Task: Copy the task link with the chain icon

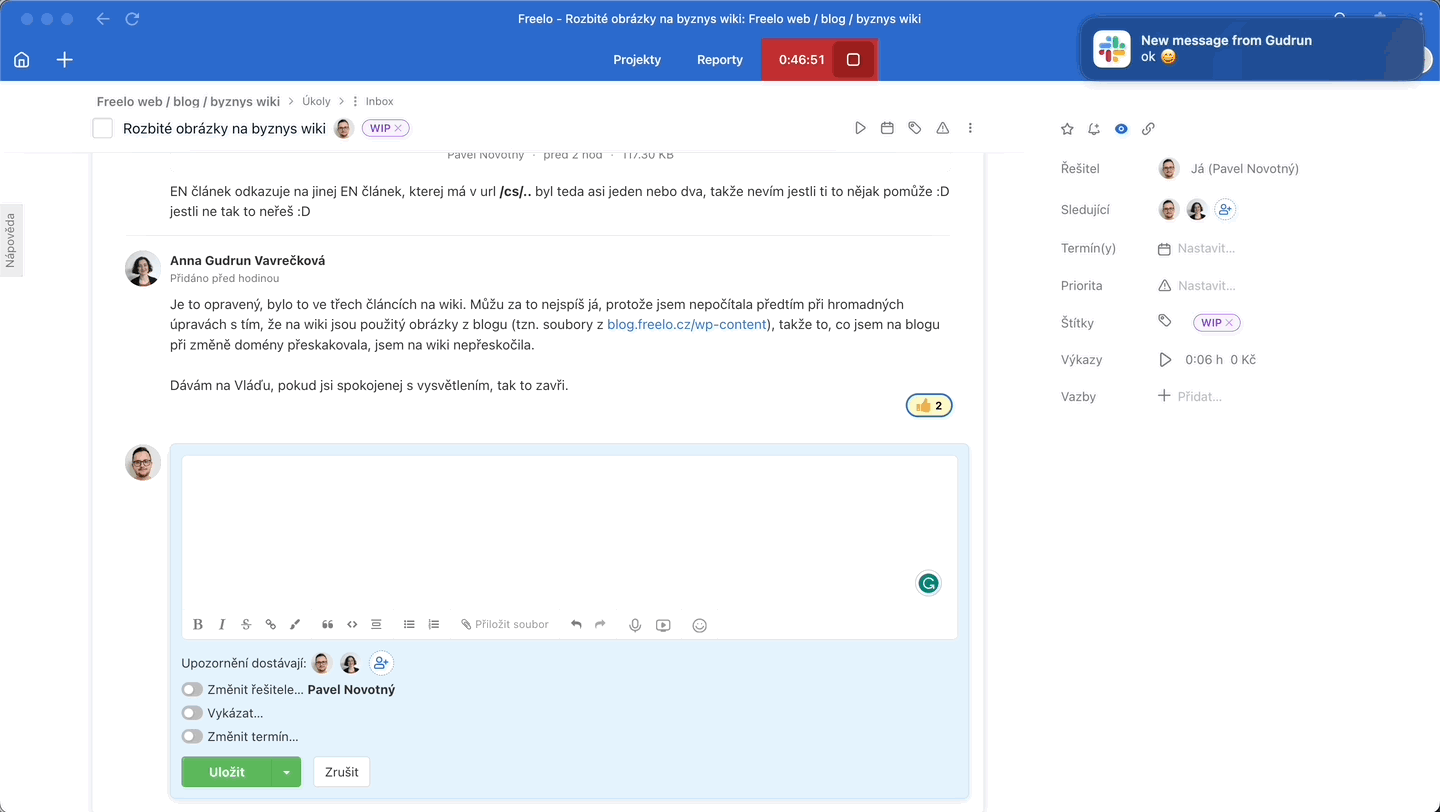Action: click(x=1148, y=129)
